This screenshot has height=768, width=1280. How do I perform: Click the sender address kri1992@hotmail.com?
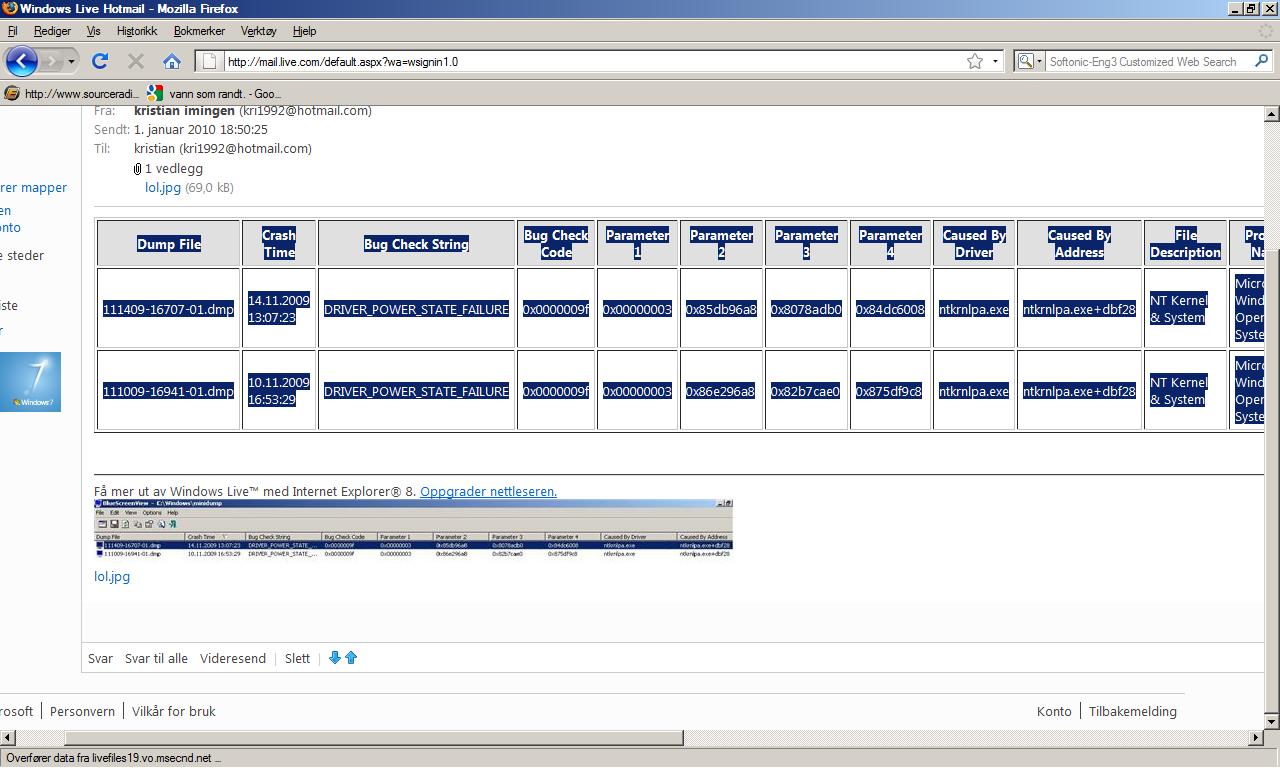coord(304,111)
